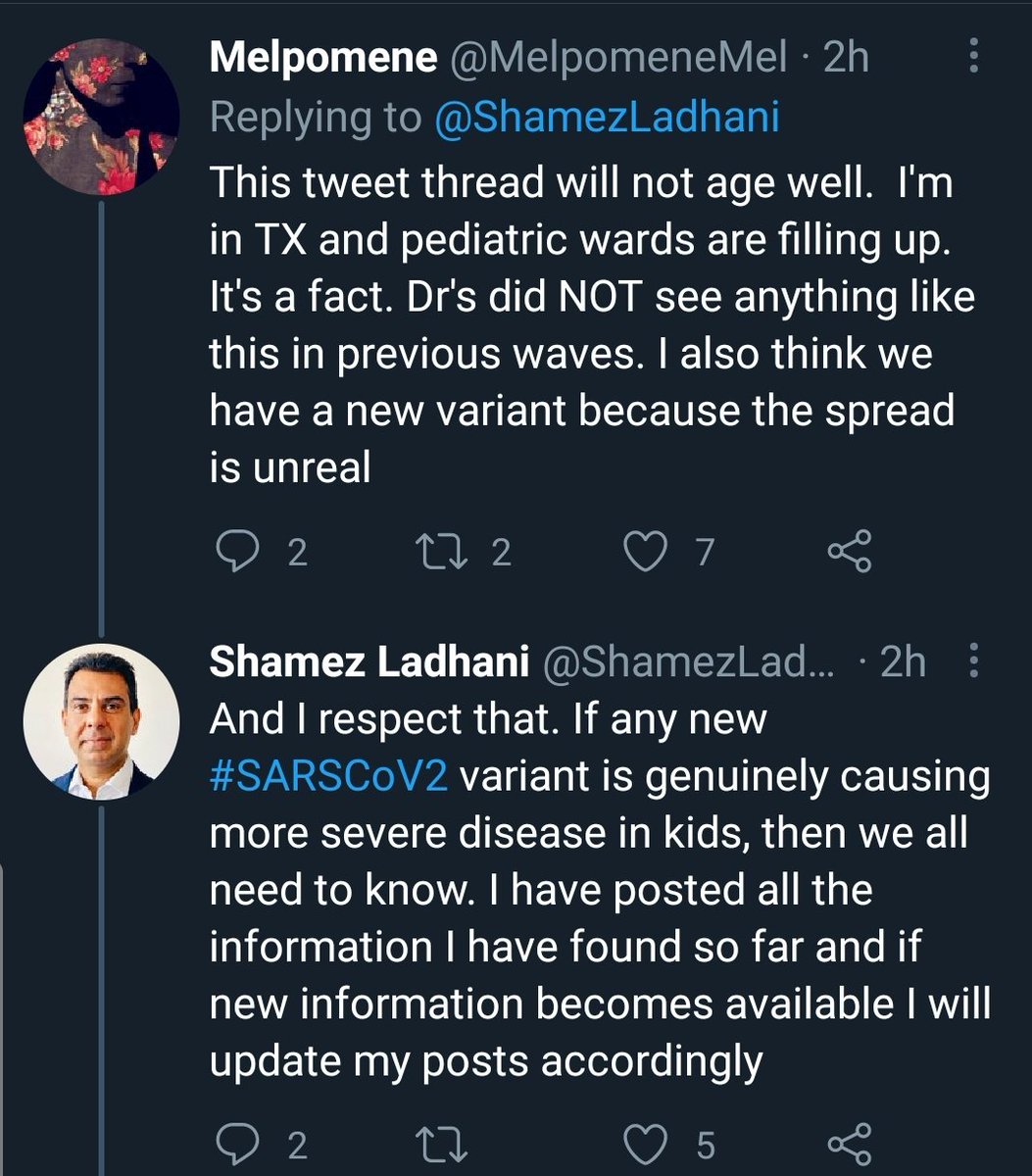Viewport: 1032px width, 1176px height.
Task: Reply to Melpomene's tweet
Action: click(x=235, y=554)
